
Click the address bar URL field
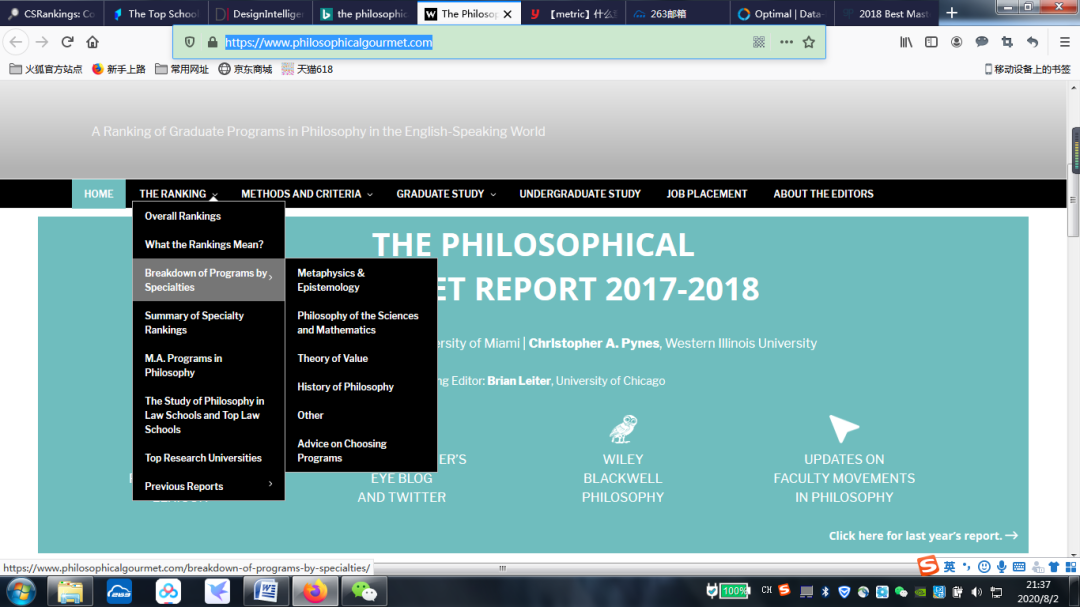[x=480, y=42]
